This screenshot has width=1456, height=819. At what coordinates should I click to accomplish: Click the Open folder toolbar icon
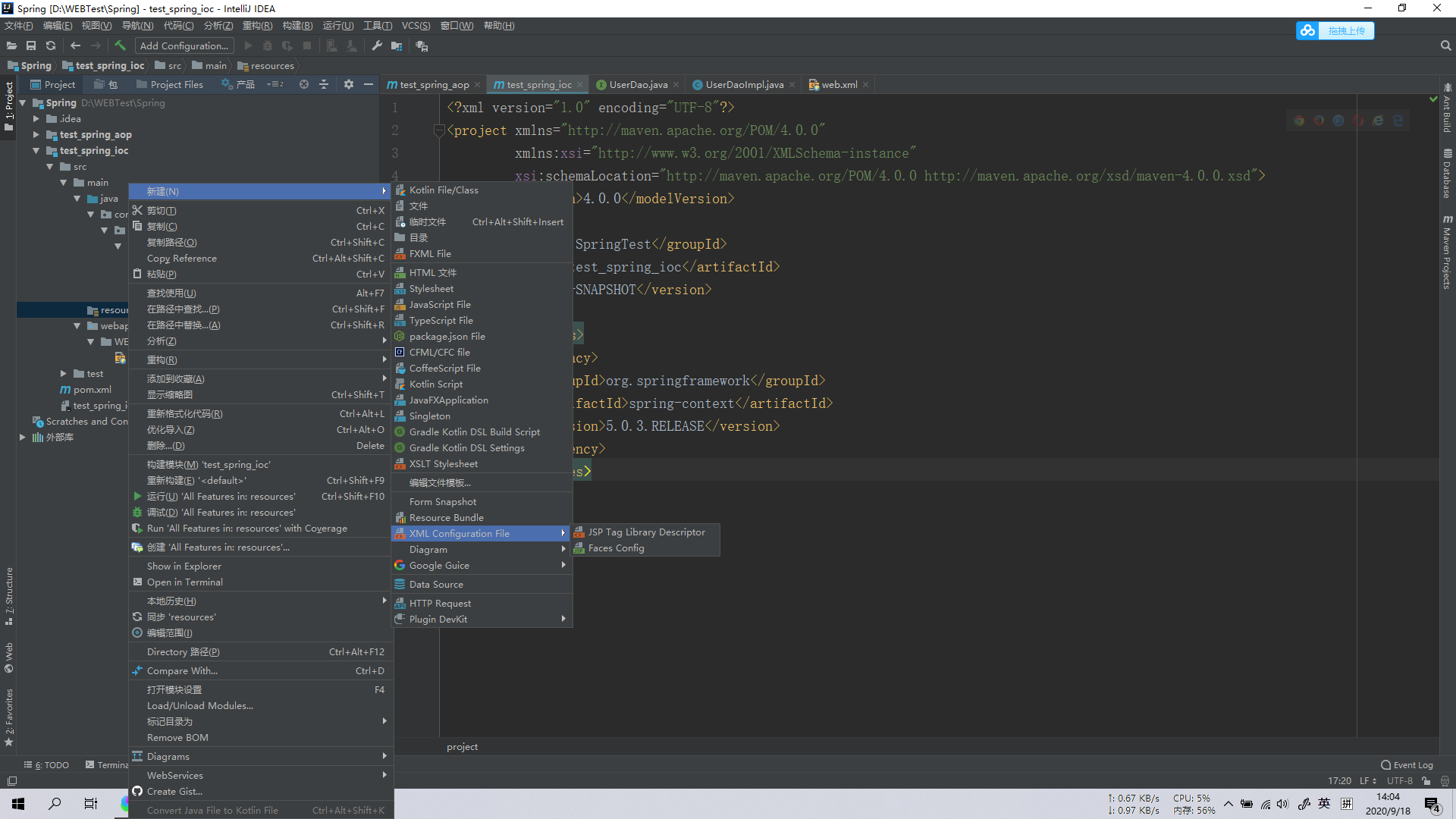click(x=11, y=45)
